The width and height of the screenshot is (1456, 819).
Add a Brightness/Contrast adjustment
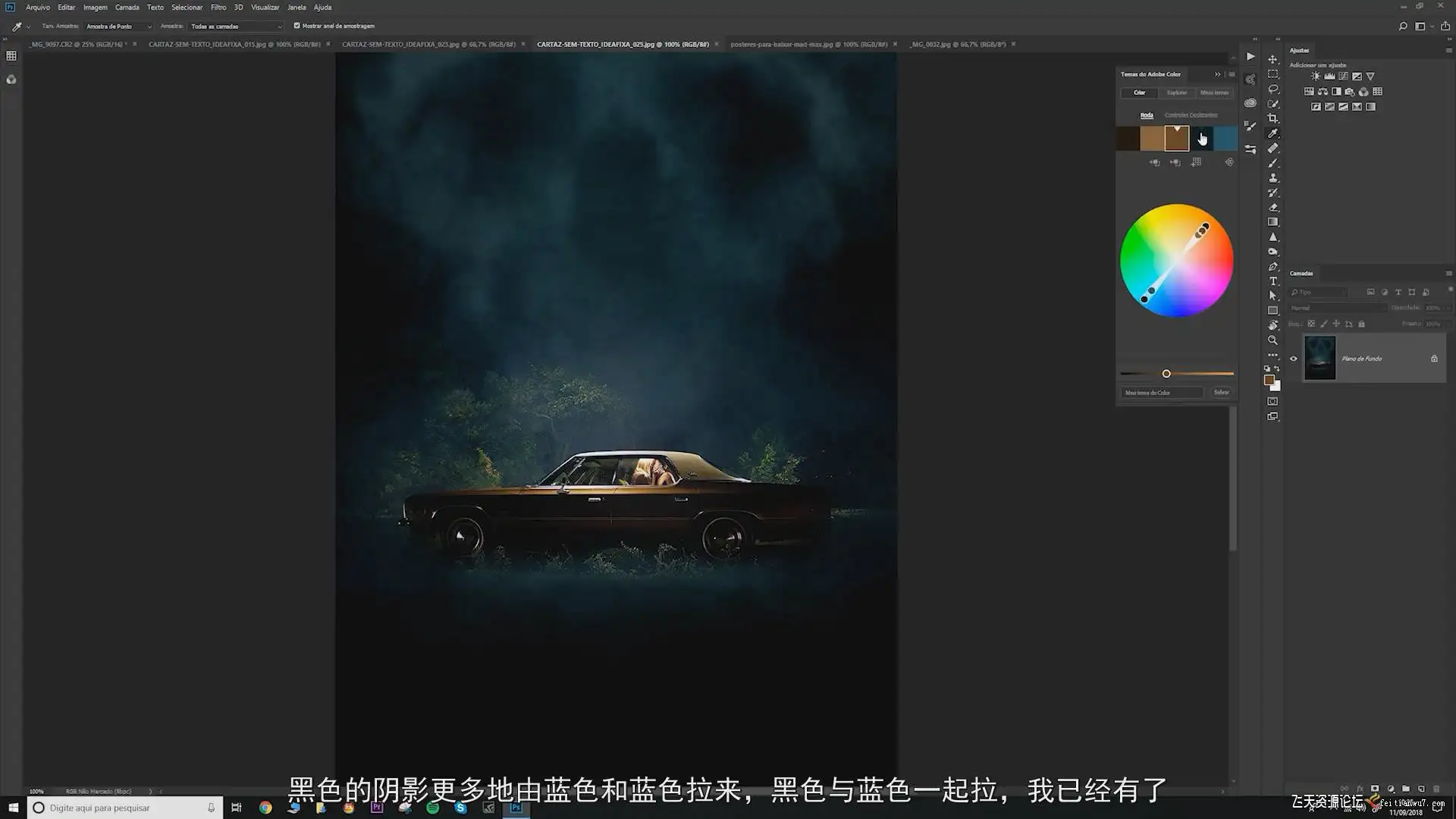point(1316,77)
